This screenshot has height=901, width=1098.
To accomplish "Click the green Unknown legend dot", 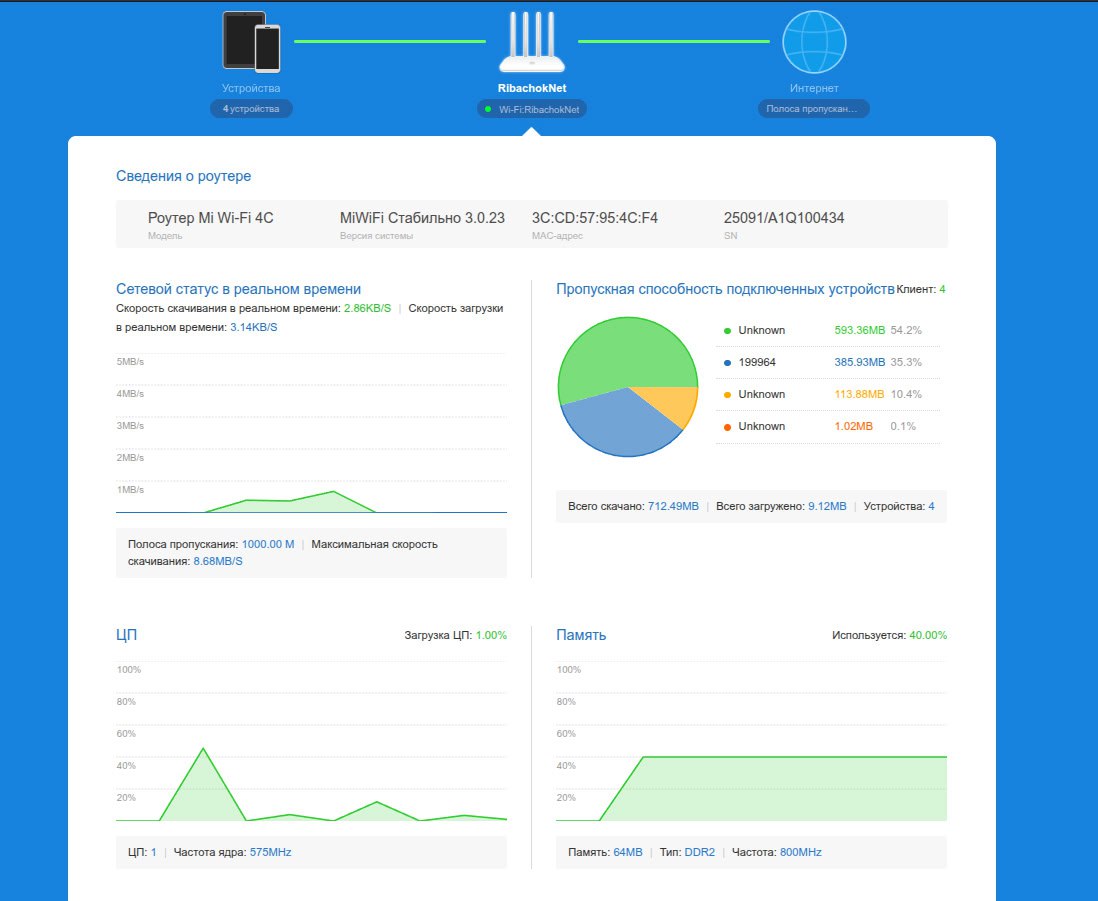I will pyautogui.click(x=727, y=330).
